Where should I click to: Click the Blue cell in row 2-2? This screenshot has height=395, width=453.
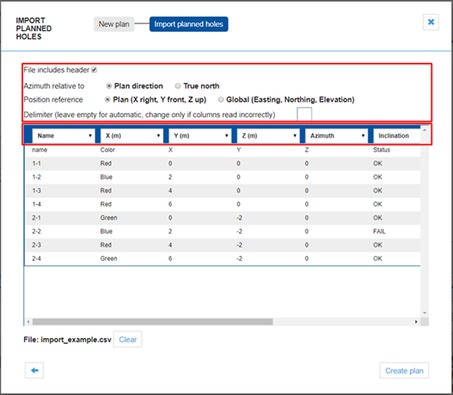coord(106,231)
